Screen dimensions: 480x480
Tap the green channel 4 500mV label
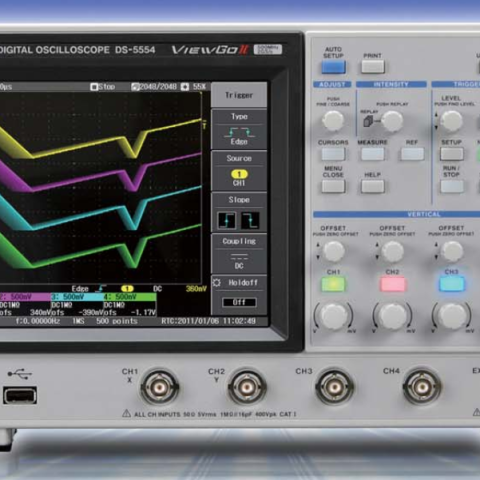click(x=130, y=297)
